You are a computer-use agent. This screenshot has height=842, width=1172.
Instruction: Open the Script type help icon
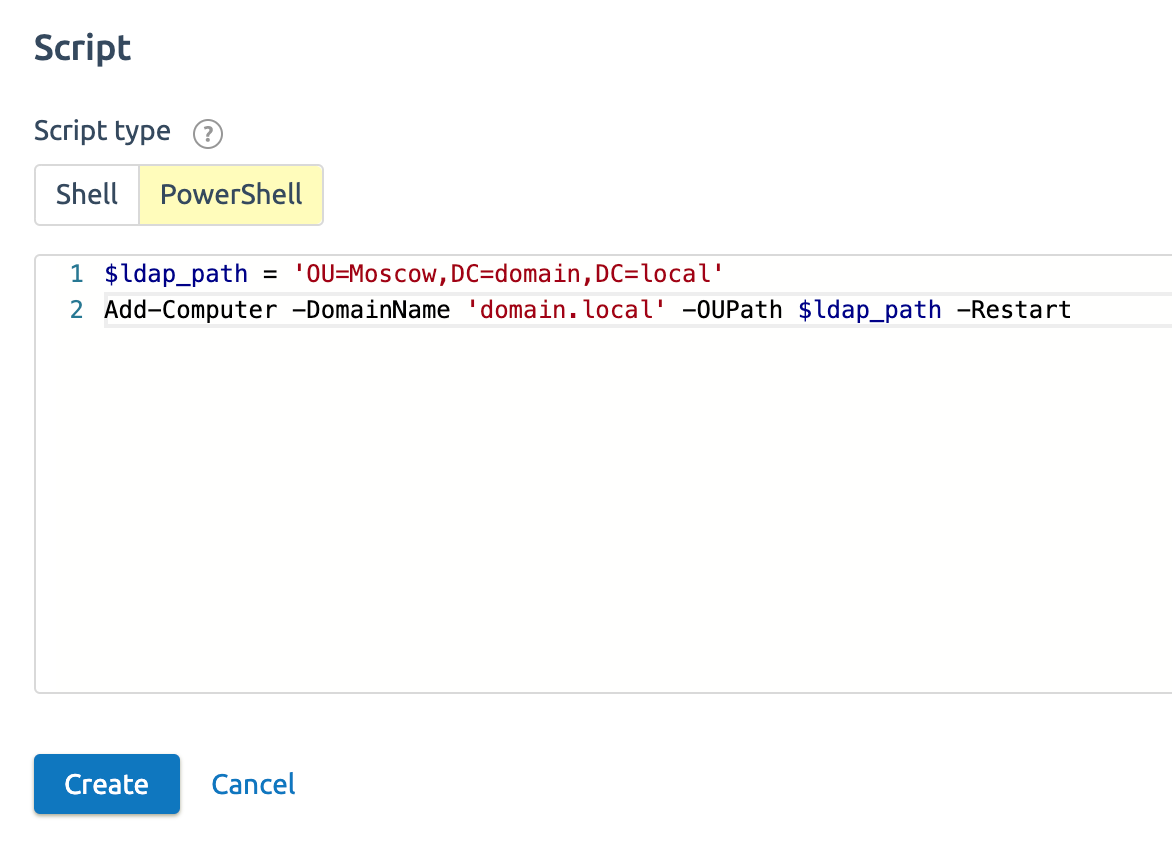pos(208,134)
